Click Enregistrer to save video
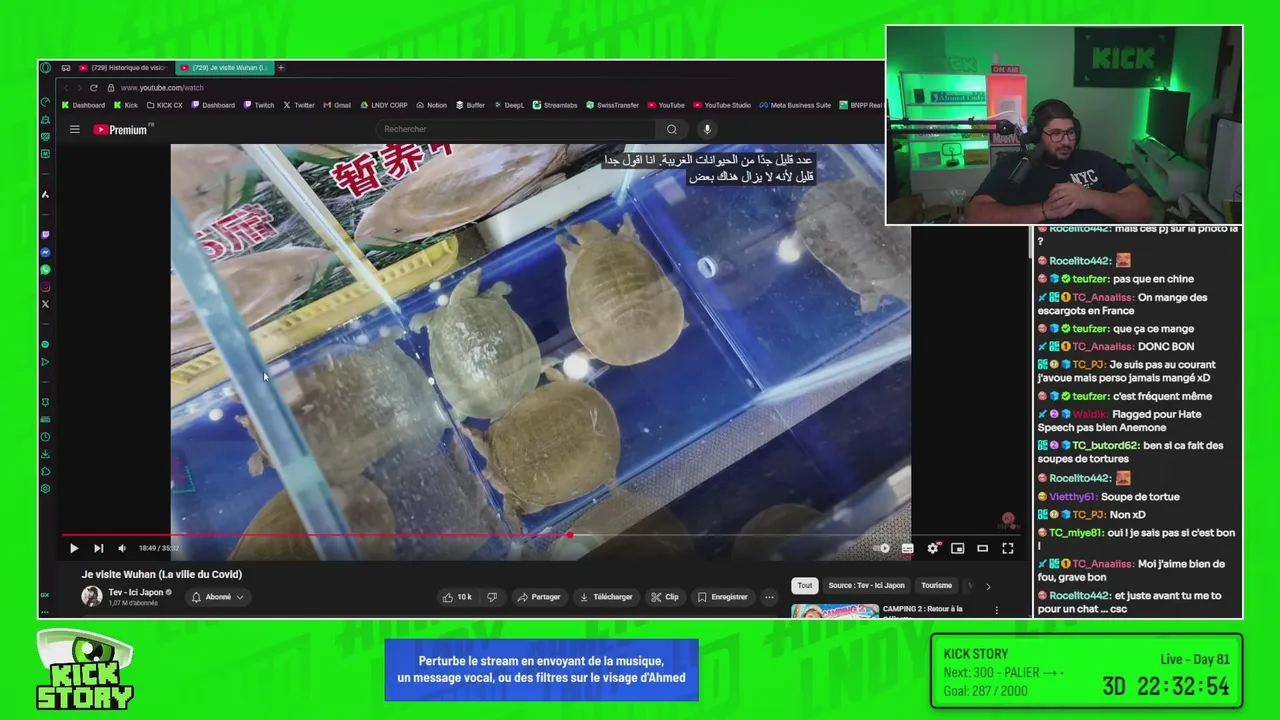Image resolution: width=1280 pixels, height=720 pixels. [723, 597]
